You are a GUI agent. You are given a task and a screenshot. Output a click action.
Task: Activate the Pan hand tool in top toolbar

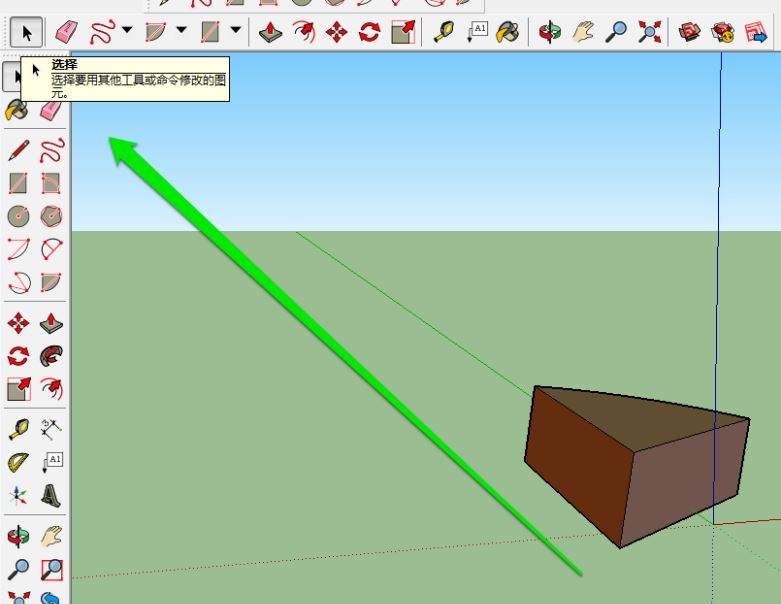[x=583, y=32]
